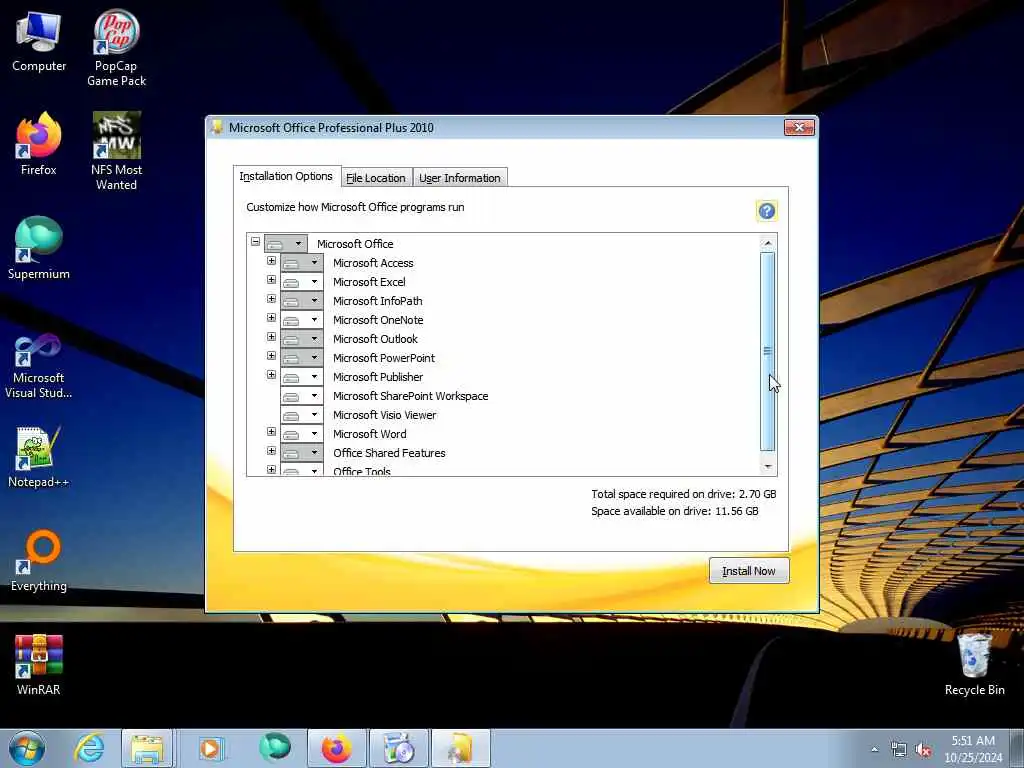Launch Internet Explorer from the taskbar
1024x768 pixels.
click(x=89, y=748)
